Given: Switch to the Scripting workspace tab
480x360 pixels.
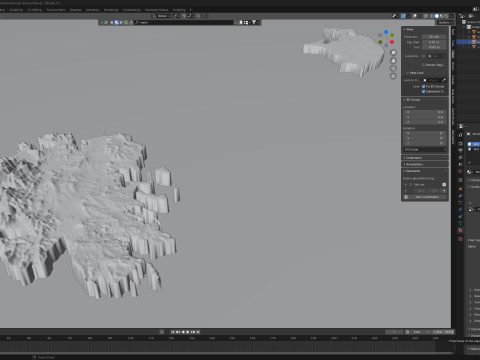Looking at the screenshot, I should [179, 10].
